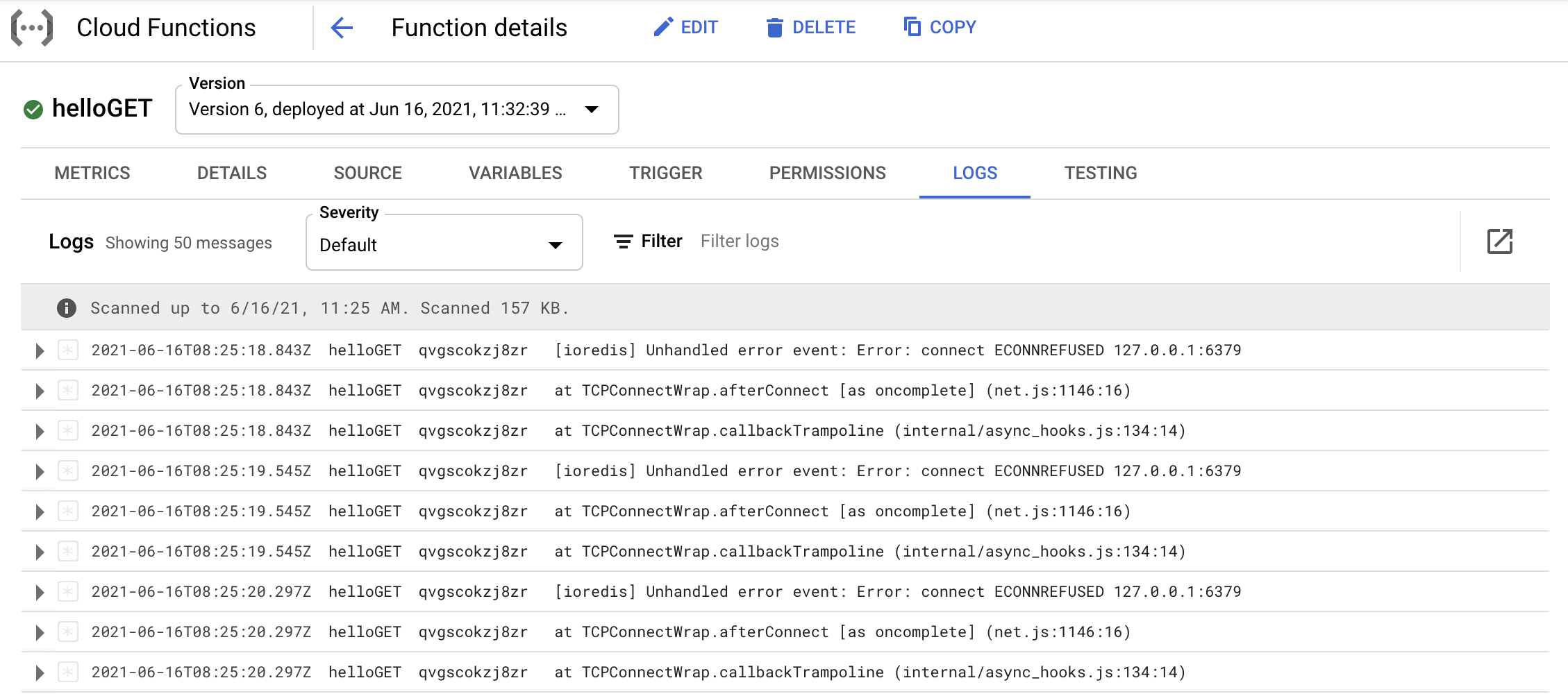Viewport: 1568px width, 694px height.
Task: Open the Version dropdown
Action: point(397,110)
